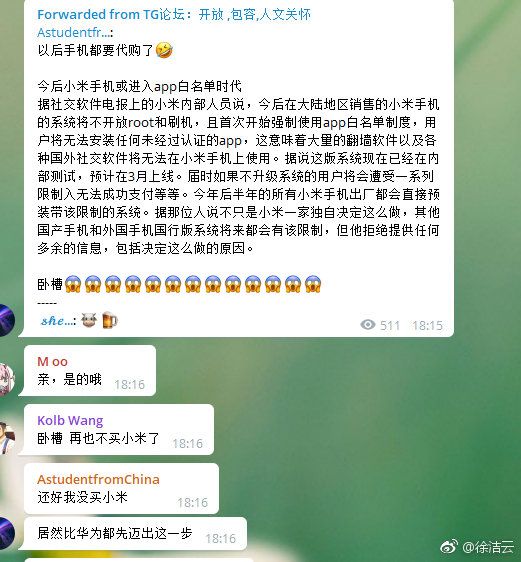Click the rolling laughing emoji
The height and width of the screenshot is (562, 521).
pos(164,50)
